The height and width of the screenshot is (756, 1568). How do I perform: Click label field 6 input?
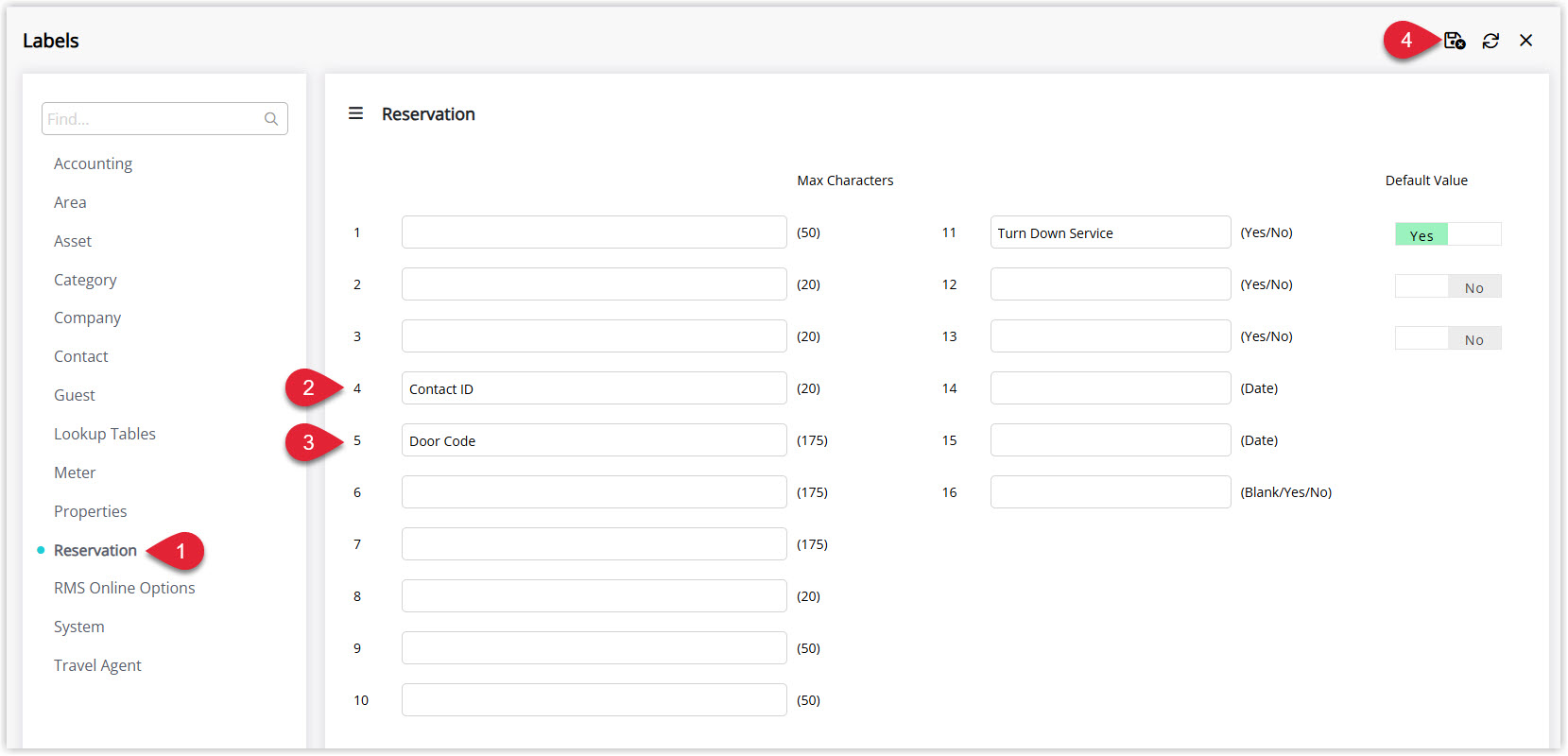click(594, 492)
